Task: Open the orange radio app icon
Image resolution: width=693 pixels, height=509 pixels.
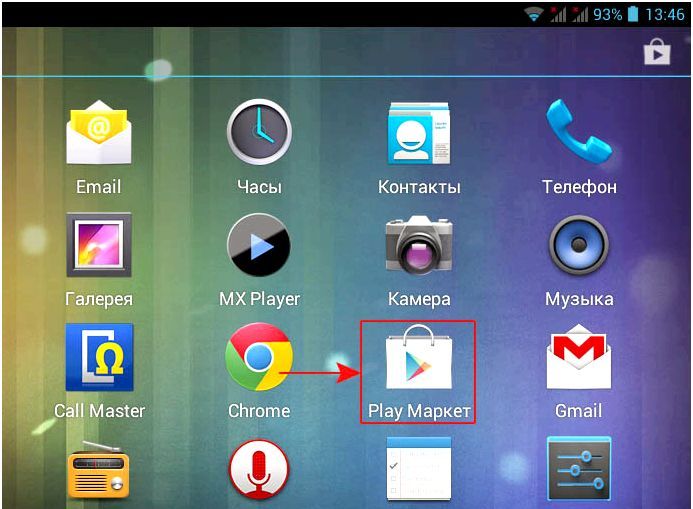Action: coord(98,470)
